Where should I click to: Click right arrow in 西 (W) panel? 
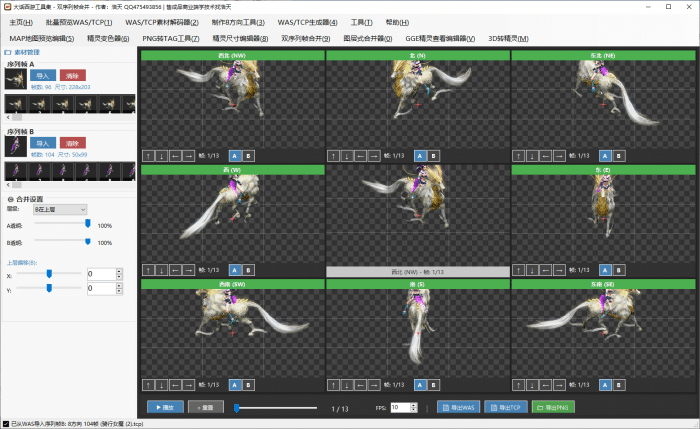[190, 270]
